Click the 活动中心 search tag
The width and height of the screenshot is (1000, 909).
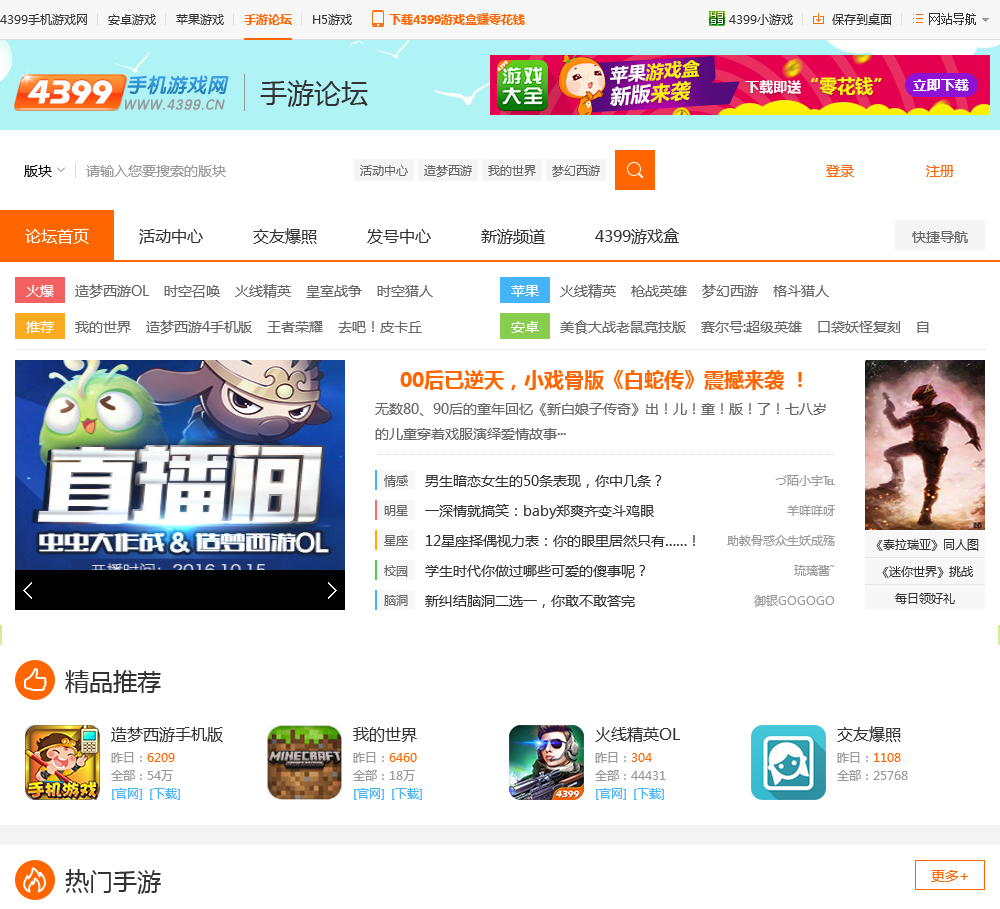coord(384,170)
